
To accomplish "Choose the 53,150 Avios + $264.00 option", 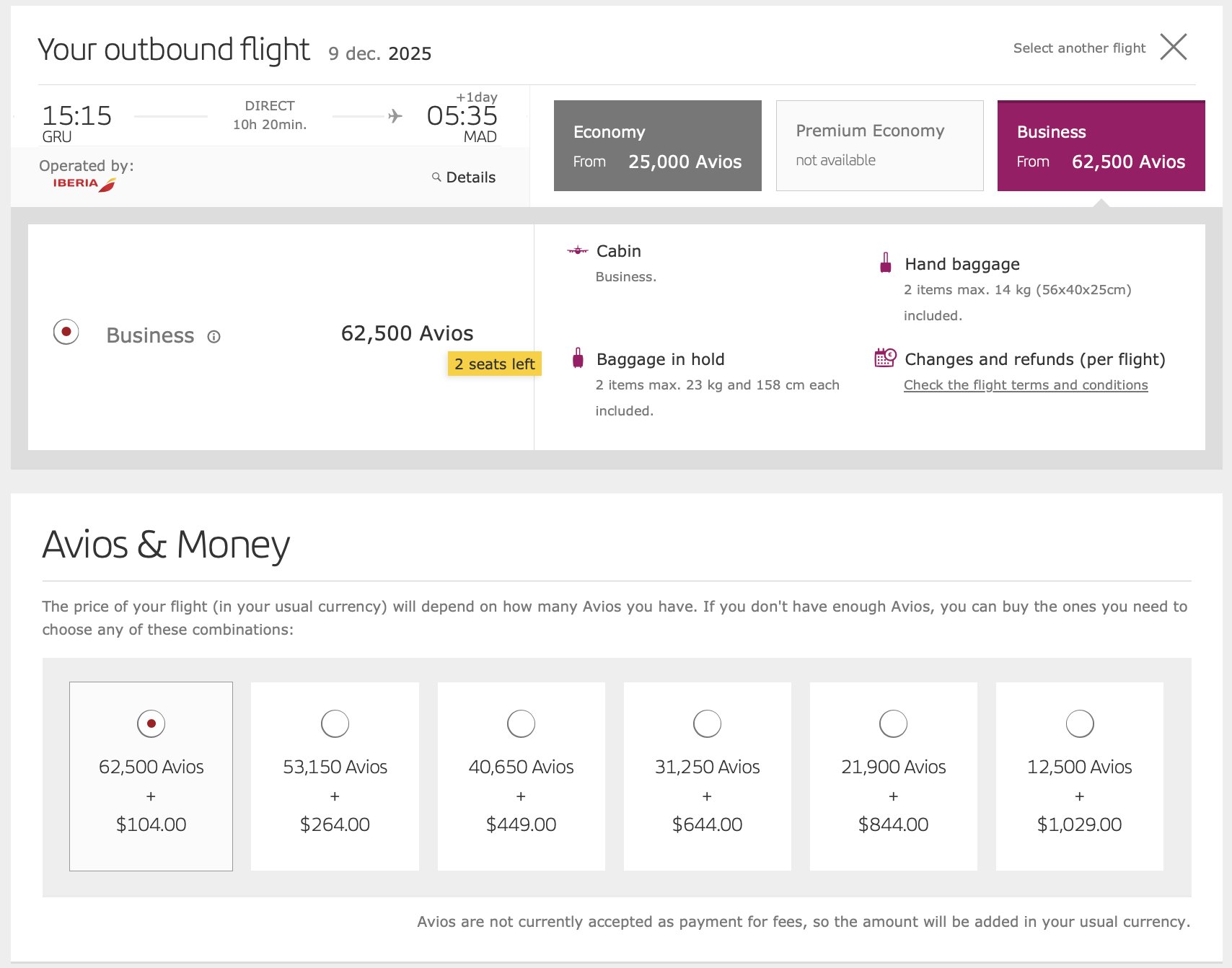I will coord(335,776).
